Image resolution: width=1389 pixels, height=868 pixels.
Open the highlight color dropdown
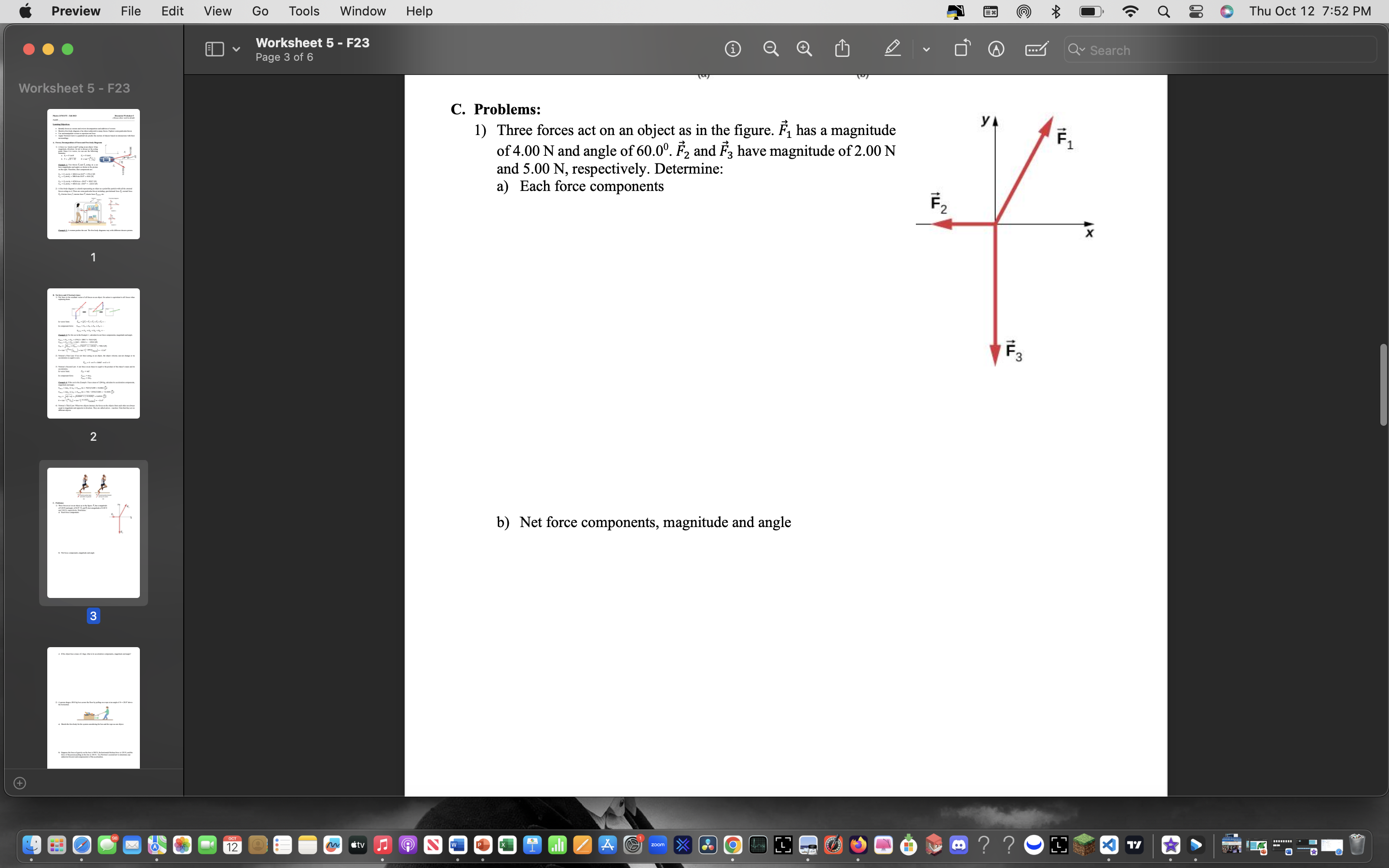coord(926,49)
